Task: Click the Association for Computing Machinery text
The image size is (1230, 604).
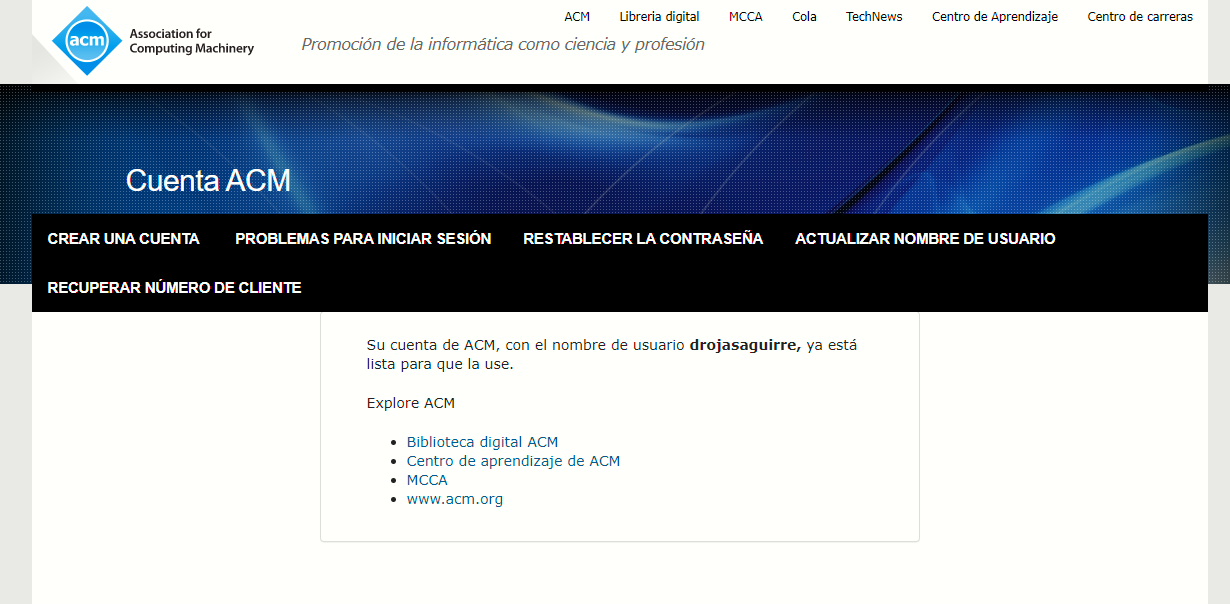Action: click(x=192, y=41)
